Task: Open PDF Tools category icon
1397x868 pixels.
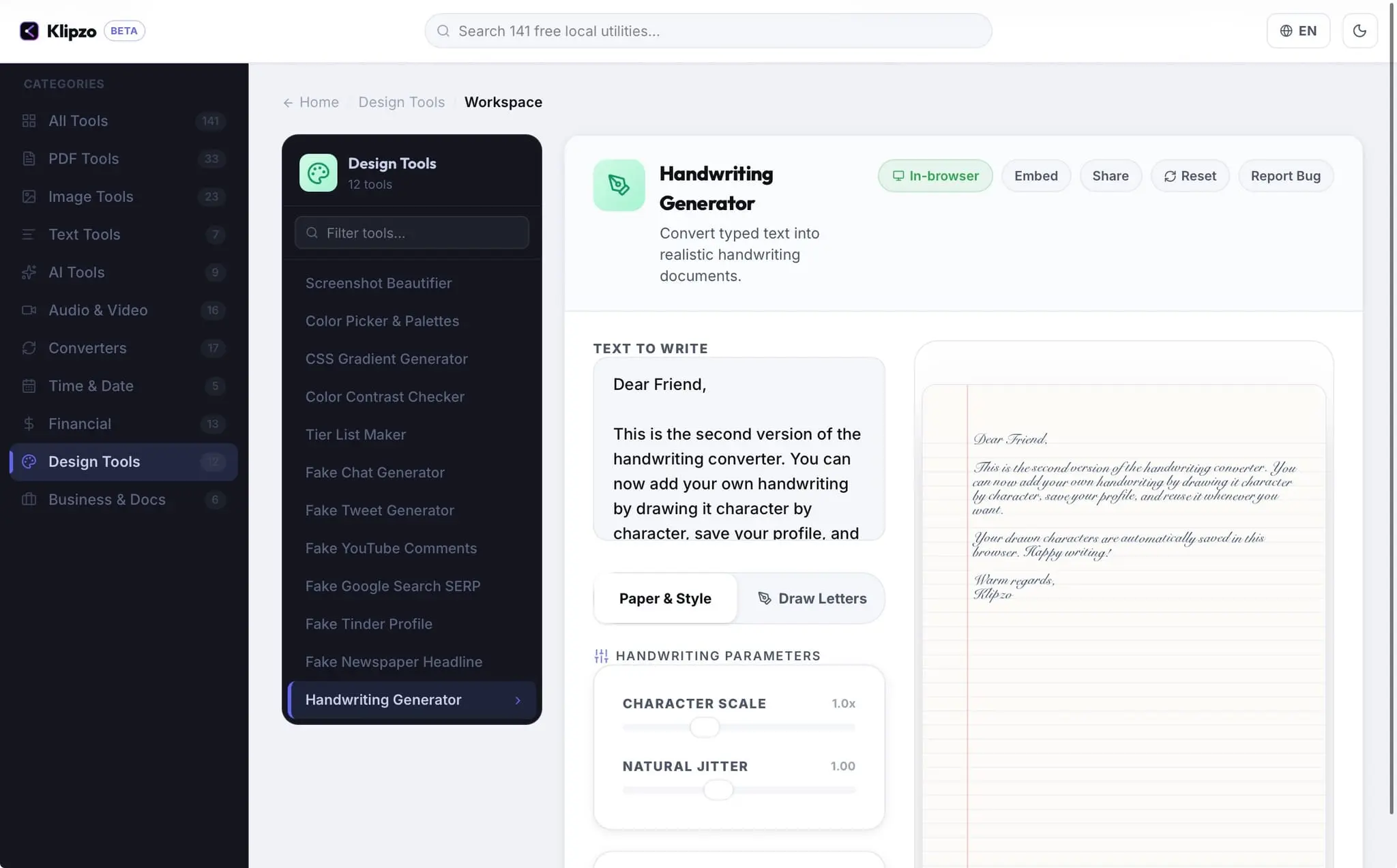Action: point(29,159)
